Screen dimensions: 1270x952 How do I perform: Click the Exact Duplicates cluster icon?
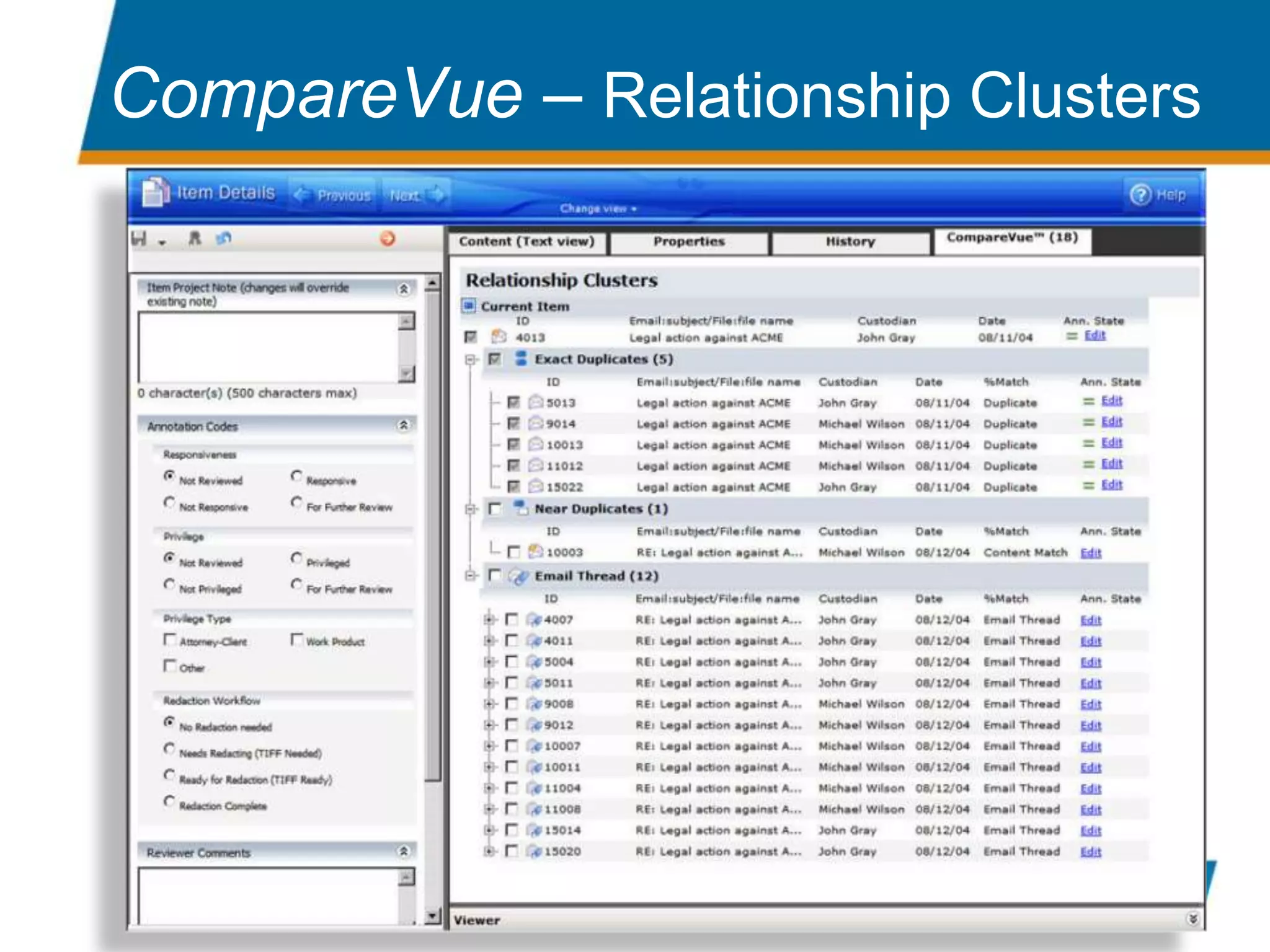click(x=521, y=359)
